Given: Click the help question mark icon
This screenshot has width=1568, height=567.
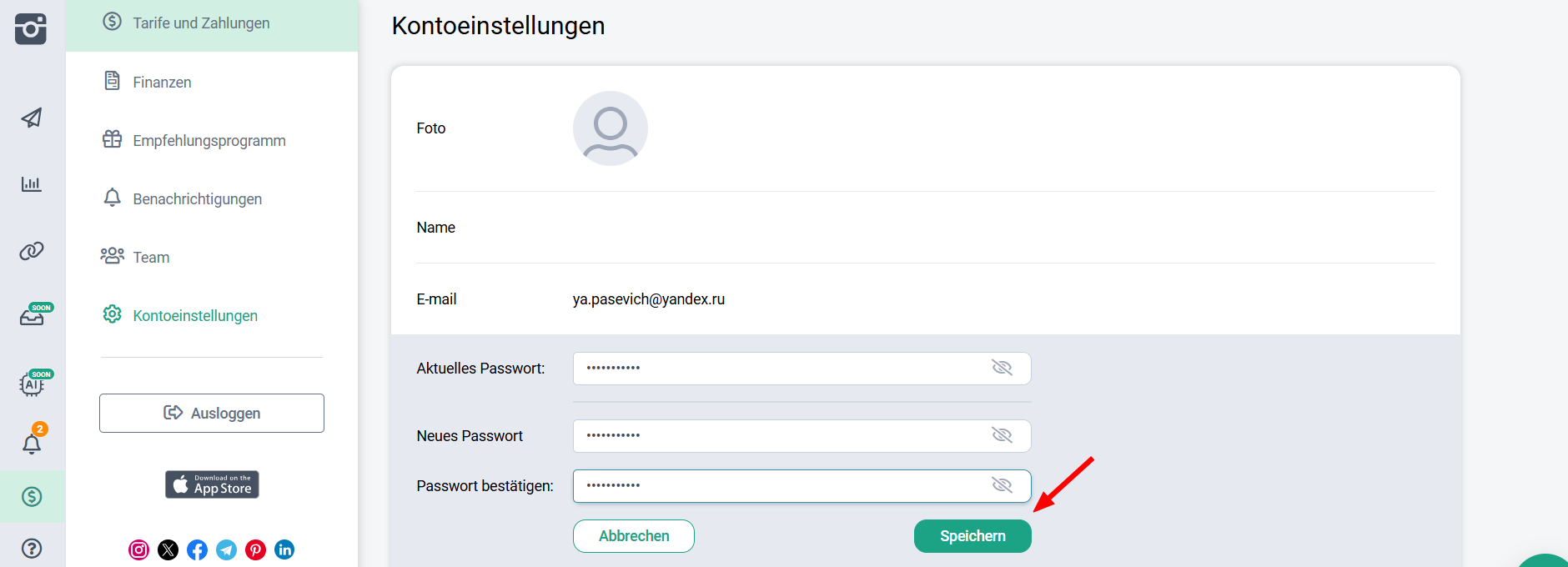Looking at the screenshot, I should coord(32,549).
